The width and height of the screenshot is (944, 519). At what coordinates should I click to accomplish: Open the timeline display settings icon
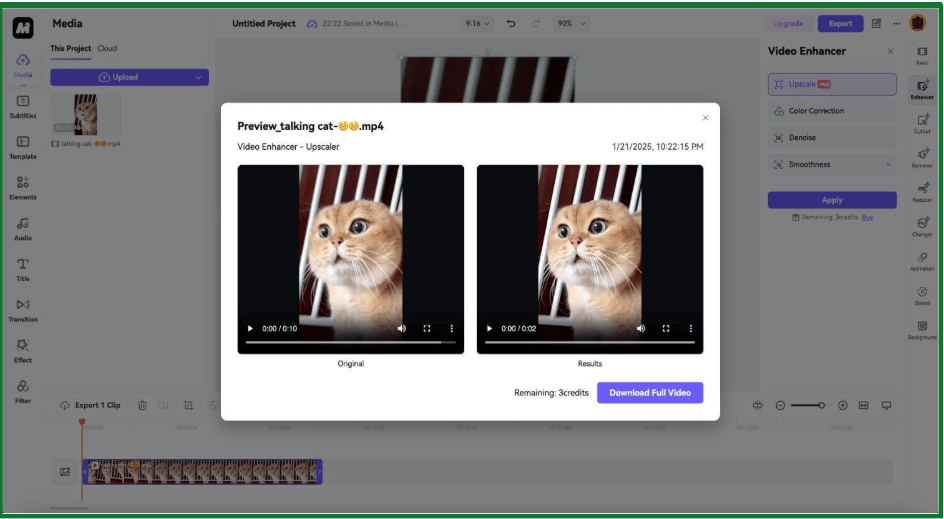tap(886, 405)
